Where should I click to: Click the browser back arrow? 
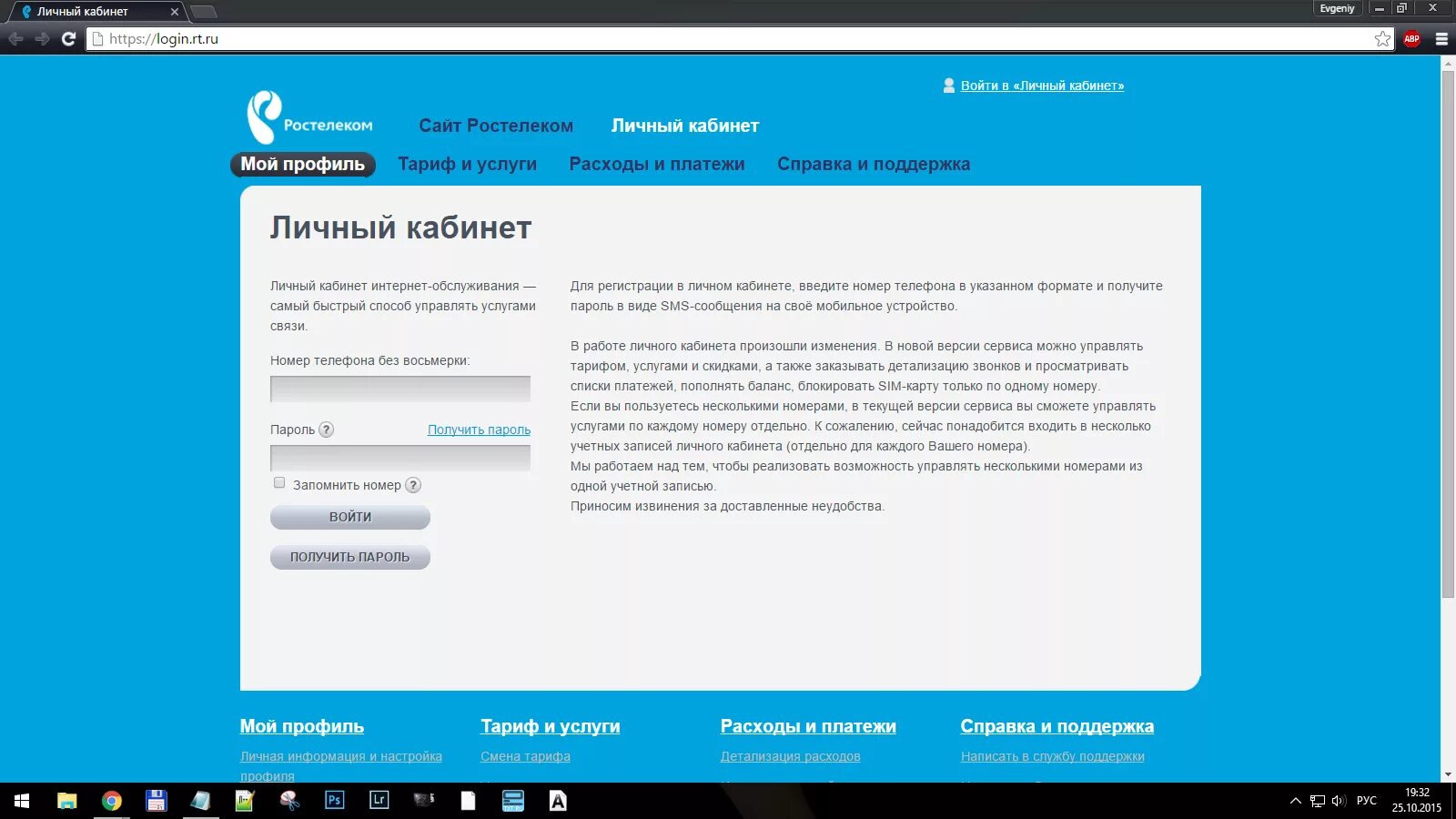pyautogui.click(x=15, y=39)
